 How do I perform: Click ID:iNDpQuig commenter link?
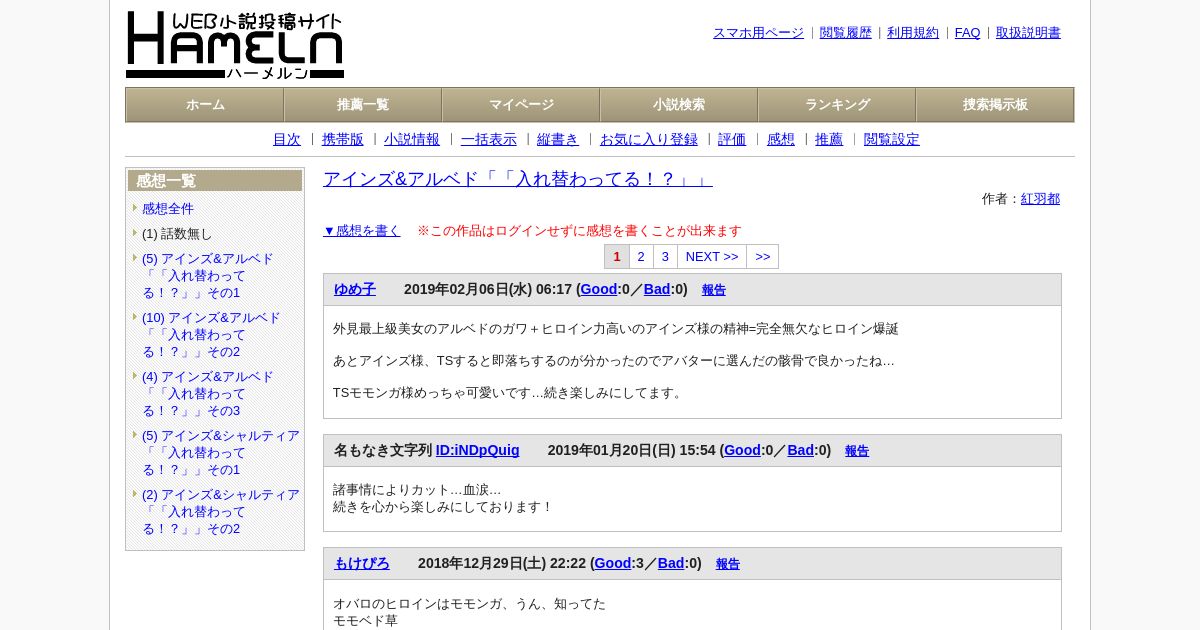point(478,451)
